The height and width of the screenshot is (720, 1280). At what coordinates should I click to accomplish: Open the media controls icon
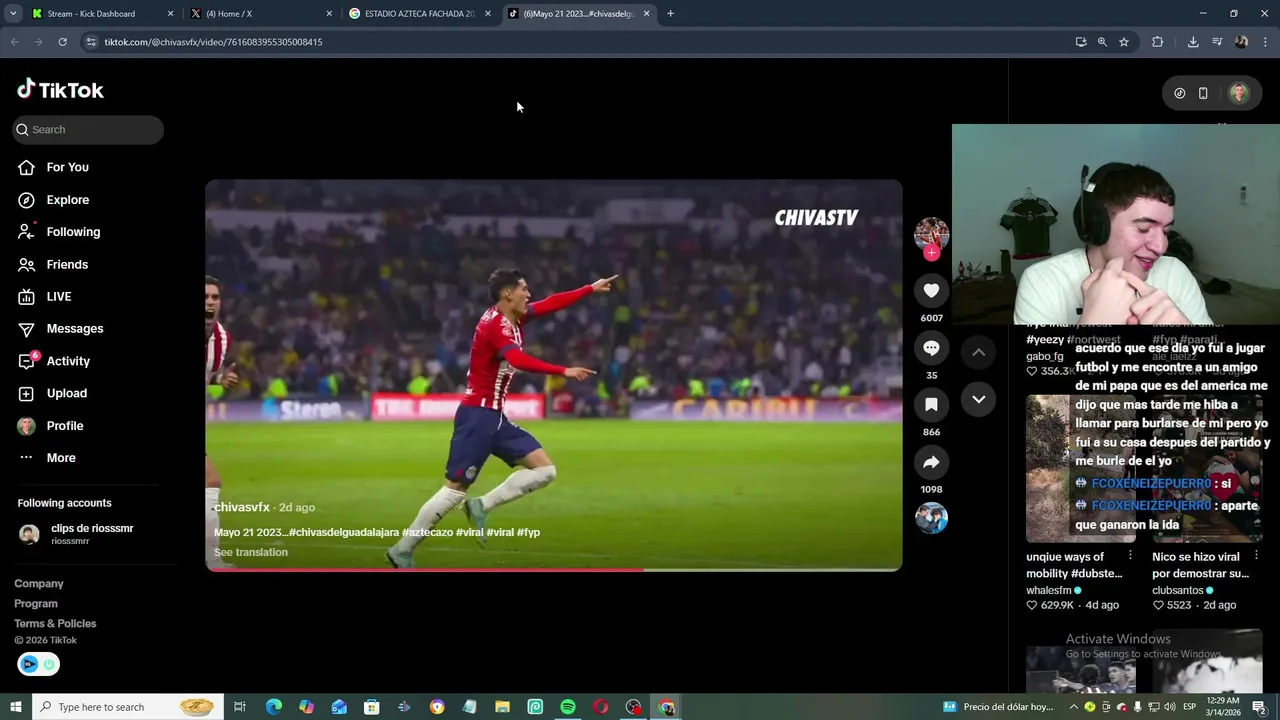click(x=1217, y=42)
